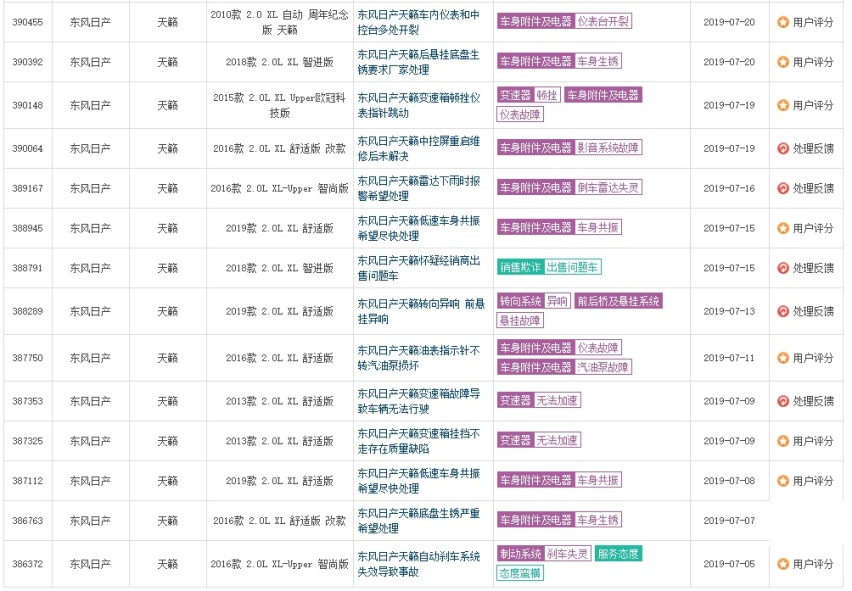The width and height of the screenshot is (852, 591).
Task: Open complaint 东风日产天籁变速箱故障导致车辆无法行驶
Action: click(x=418, y=401)
